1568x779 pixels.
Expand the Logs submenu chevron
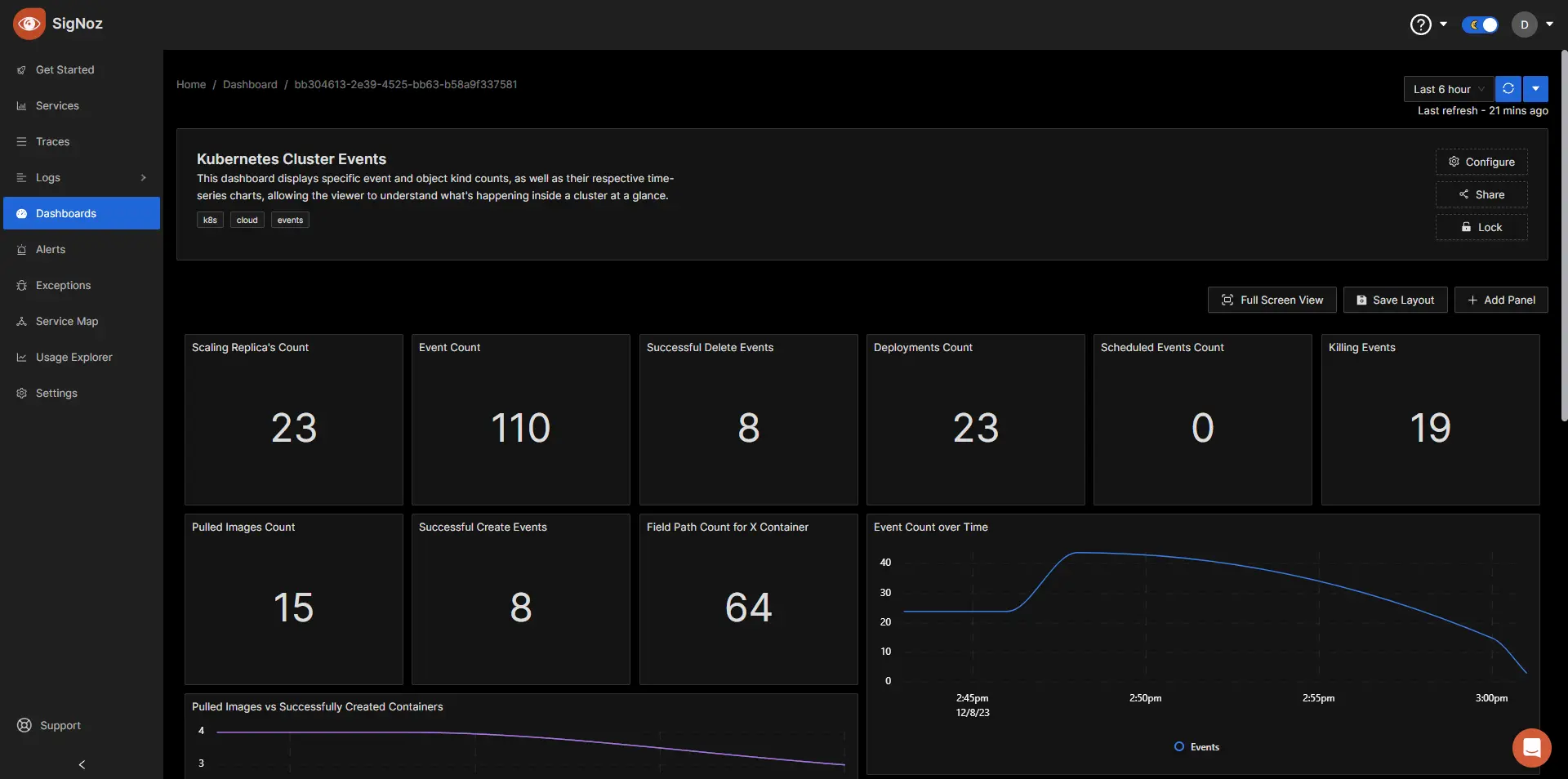pyautogui.click(x=144, y=177)
